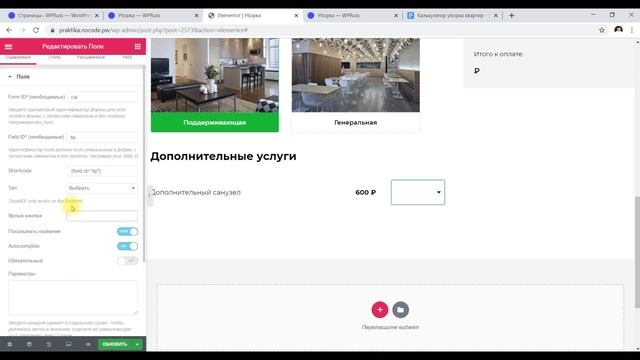Toggle the Показывать название switch
Screen dimensions: 640x360
pyautogui.click(x=127, y=231)
